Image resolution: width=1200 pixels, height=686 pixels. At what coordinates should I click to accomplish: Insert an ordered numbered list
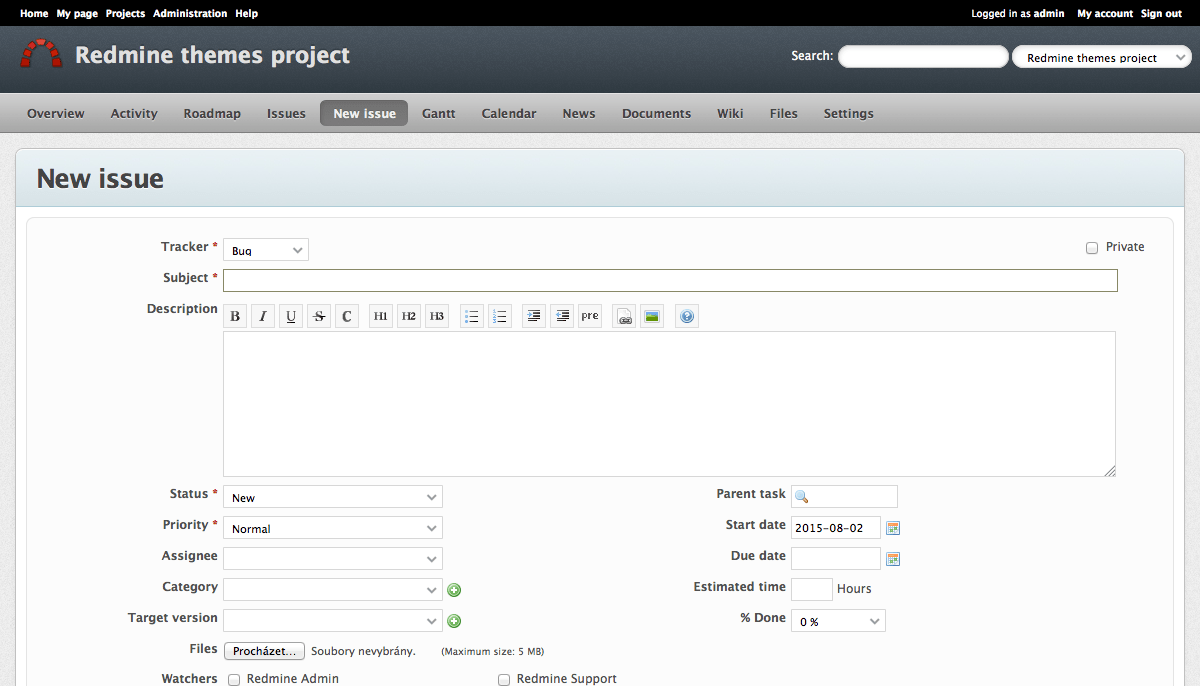[x=500, y=317]
